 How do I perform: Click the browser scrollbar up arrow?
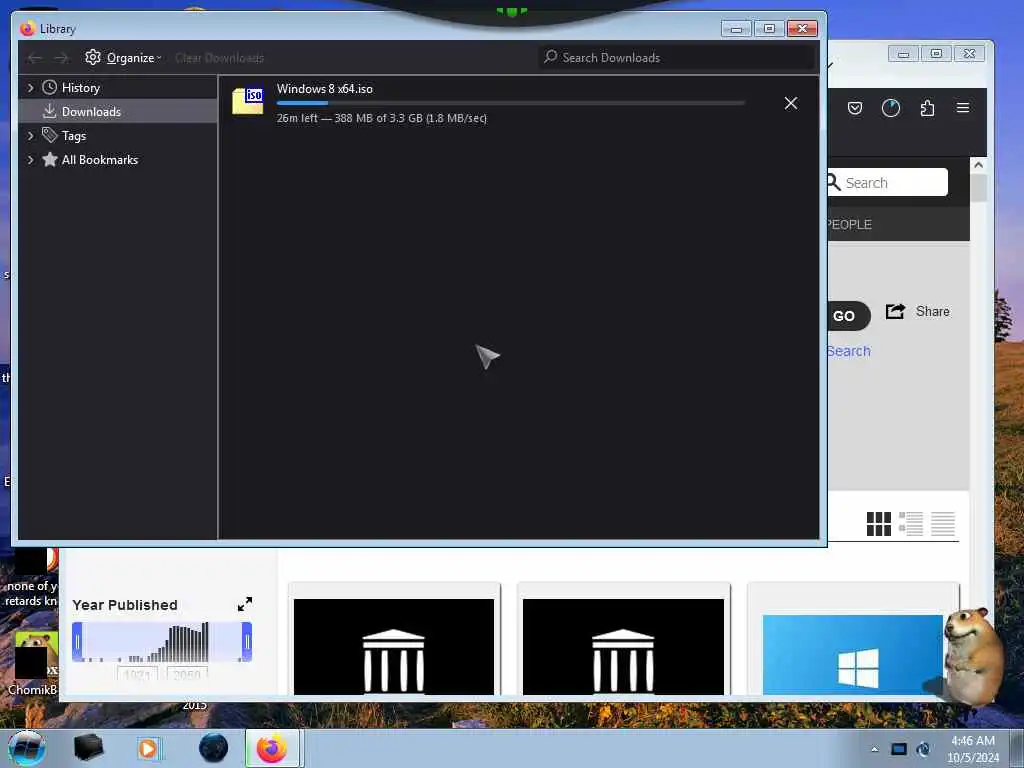click(x=978, y=165)
